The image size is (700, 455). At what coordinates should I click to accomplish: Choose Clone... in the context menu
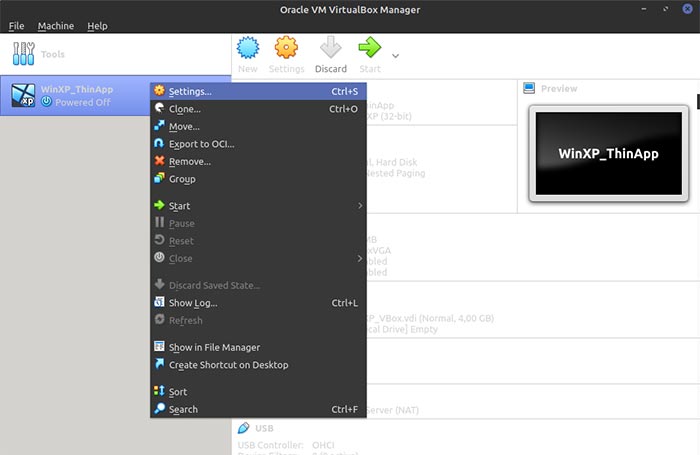pos(258,109)
